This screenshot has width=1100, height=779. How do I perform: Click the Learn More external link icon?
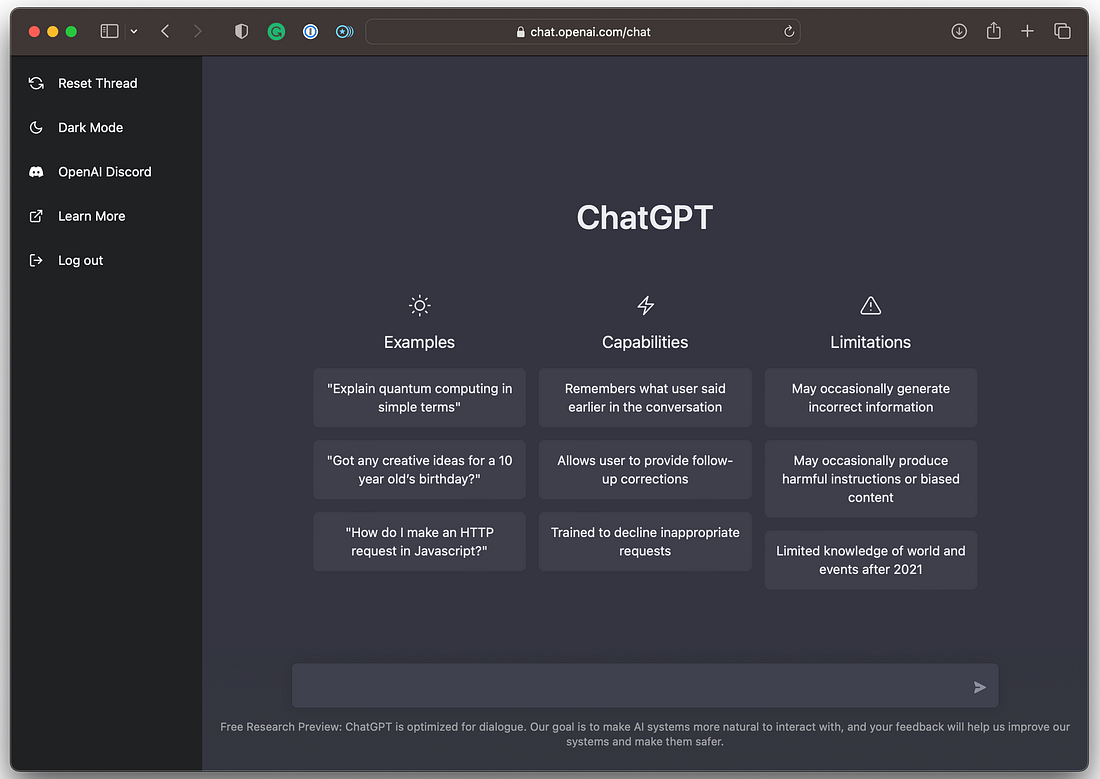[36, 216]
